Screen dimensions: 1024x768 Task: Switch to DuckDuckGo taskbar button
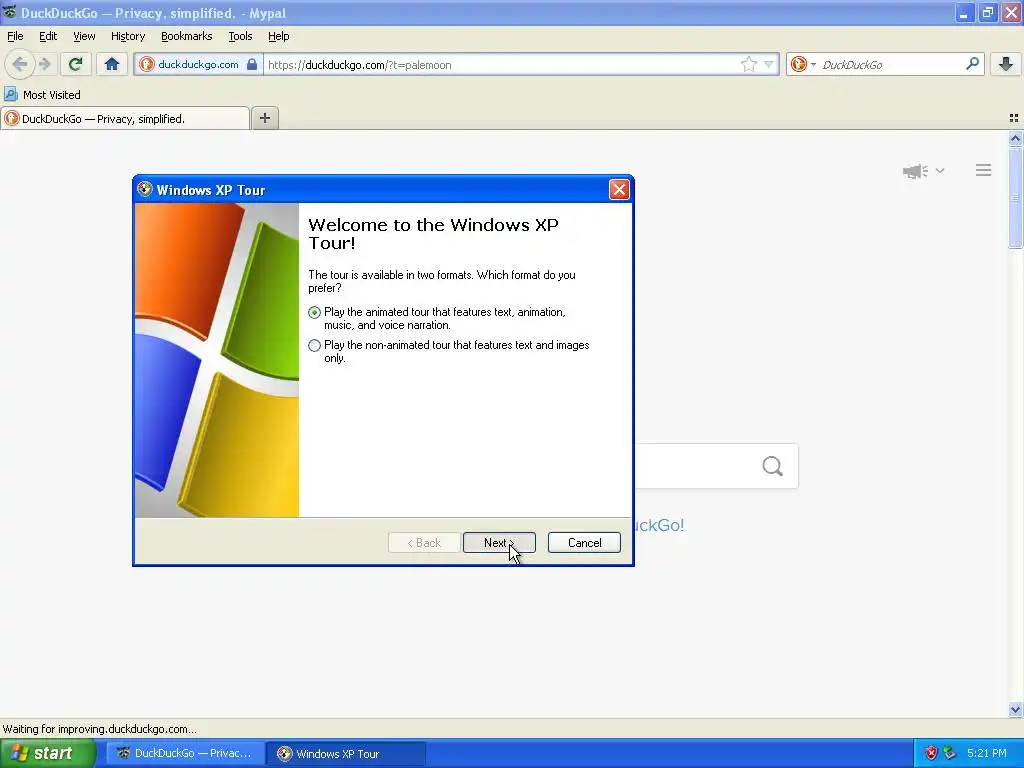pos(185,753)
